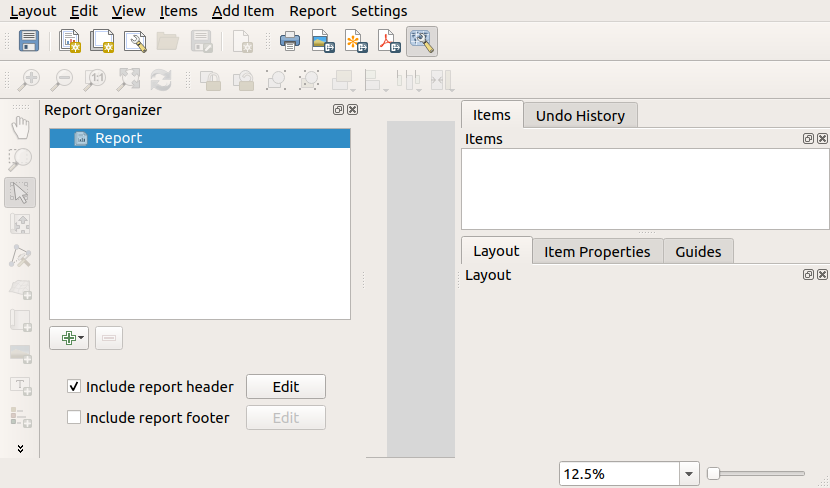Click the Print Report icon
The width and height of the screenshot is (830, 488).
coord(290,41)
